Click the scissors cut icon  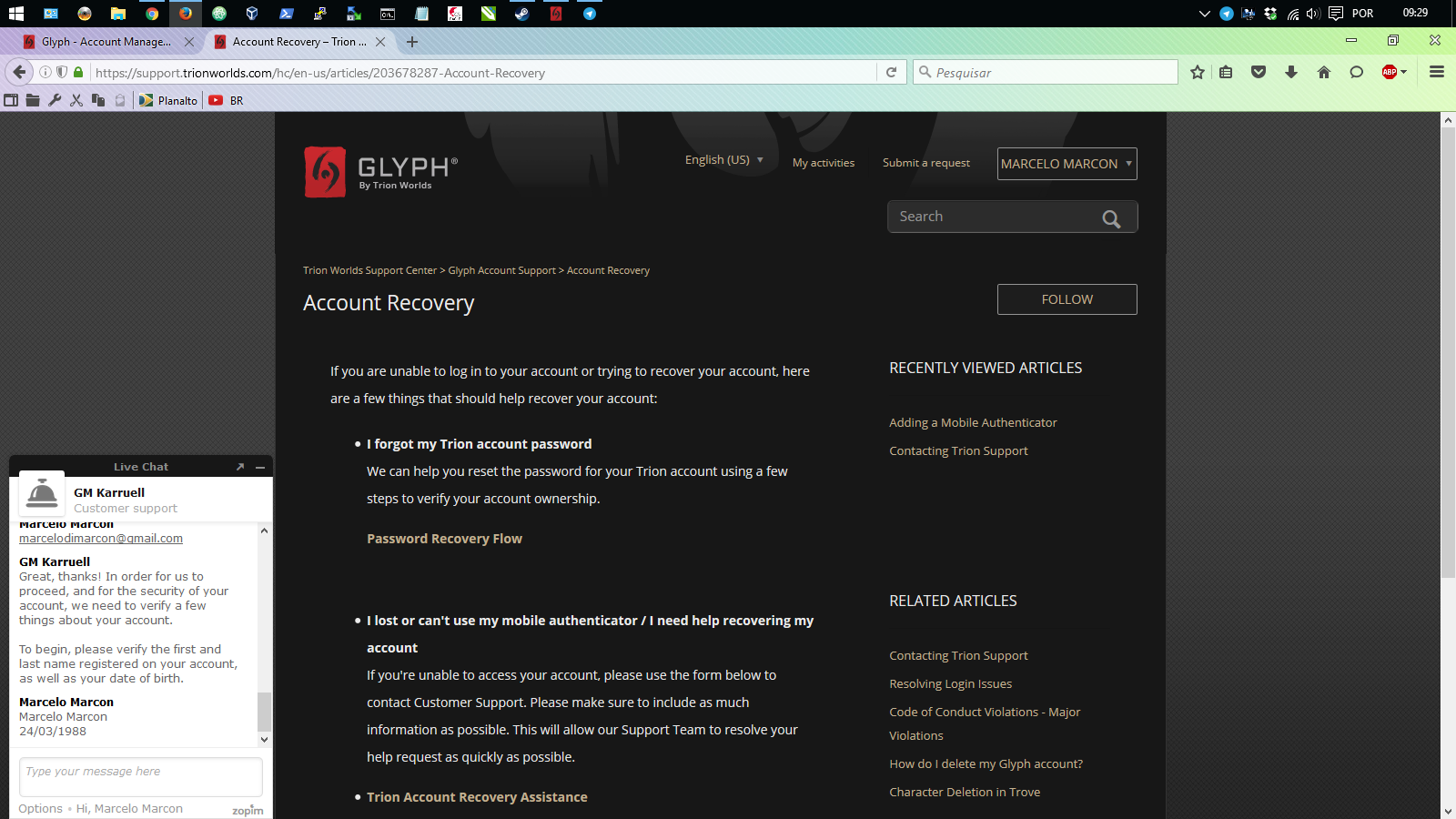76,100
